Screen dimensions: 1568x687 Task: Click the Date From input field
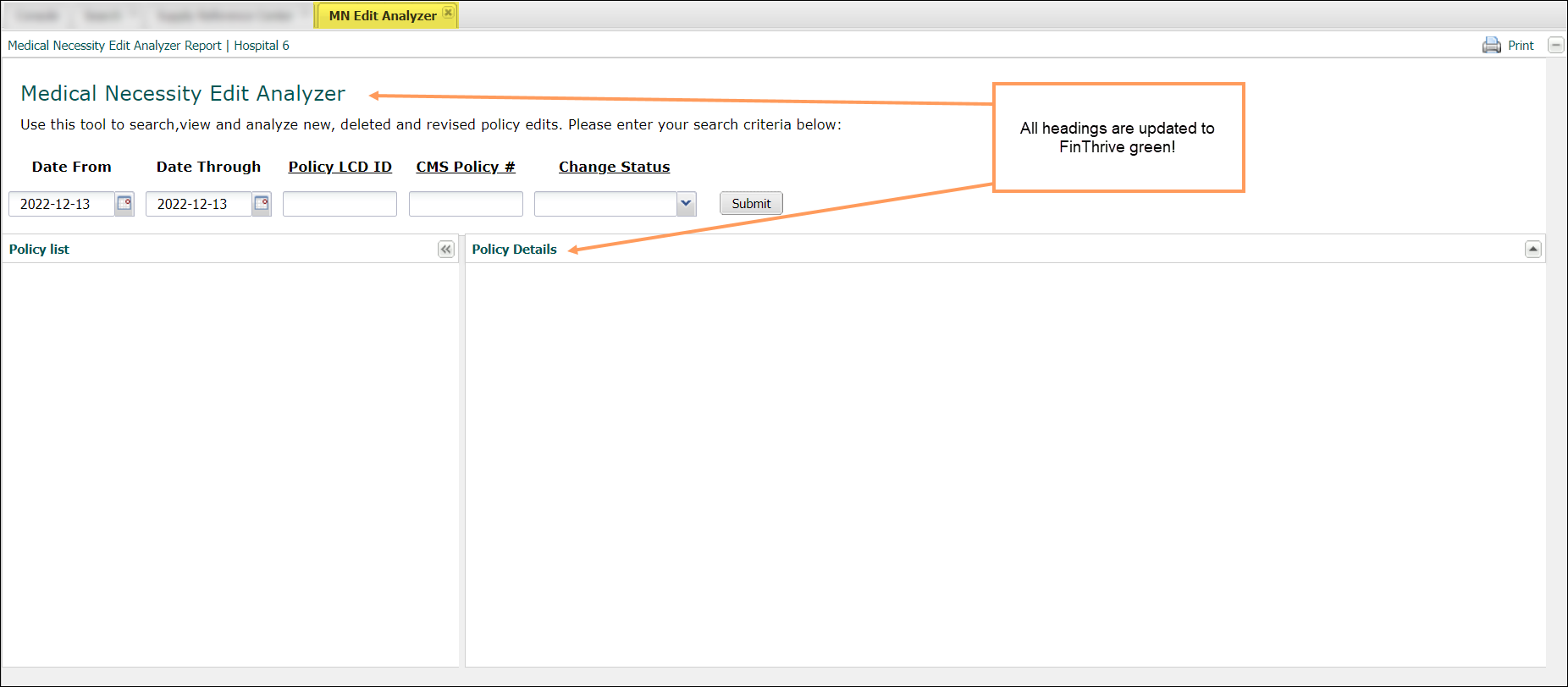click(x=61, y=204)
